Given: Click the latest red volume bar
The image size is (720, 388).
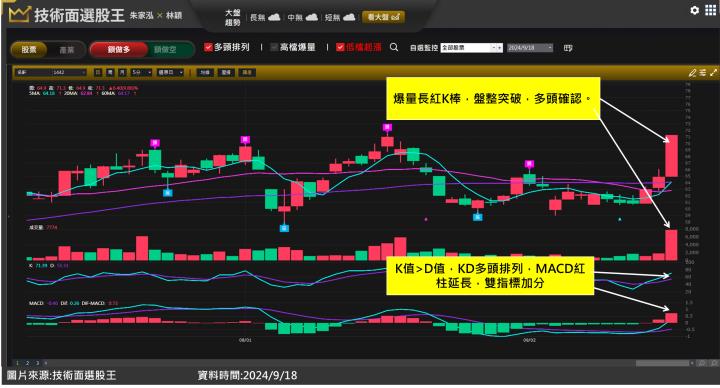Looking at the screenshot, I should coord(671,245).
